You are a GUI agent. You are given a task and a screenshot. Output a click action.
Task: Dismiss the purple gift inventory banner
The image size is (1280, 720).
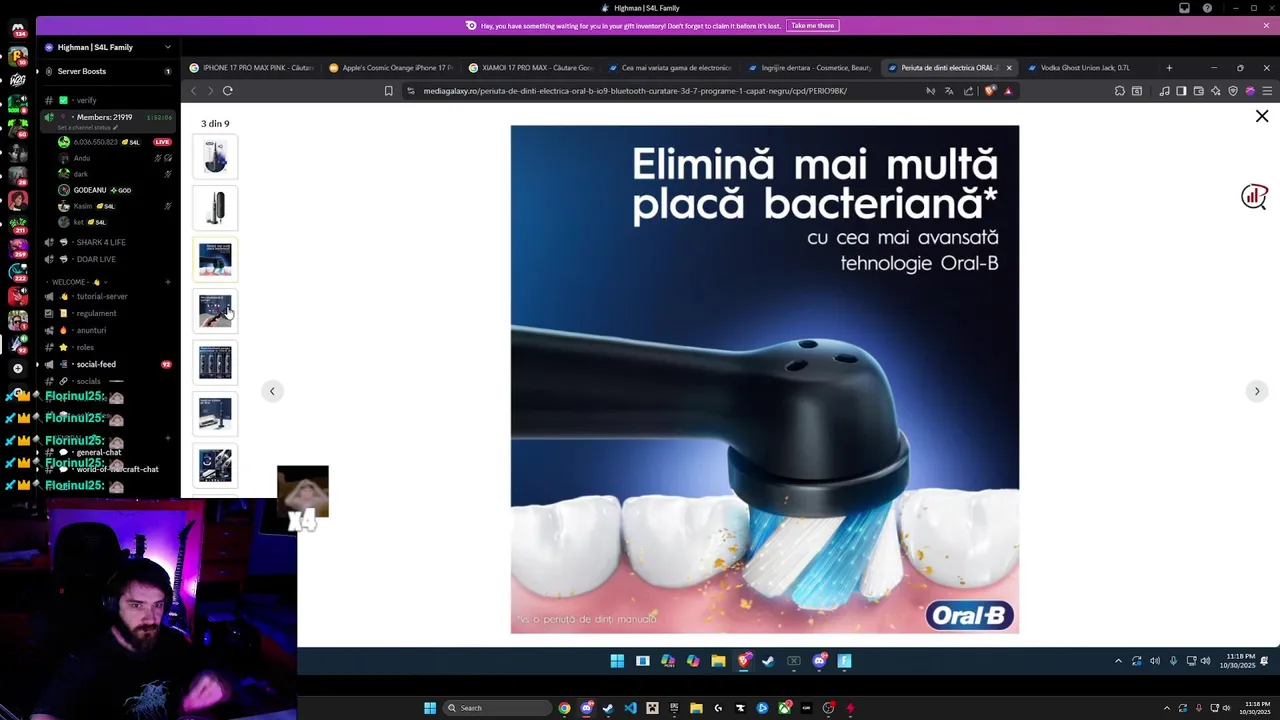pyautogui.click(x=1266, y=25)
